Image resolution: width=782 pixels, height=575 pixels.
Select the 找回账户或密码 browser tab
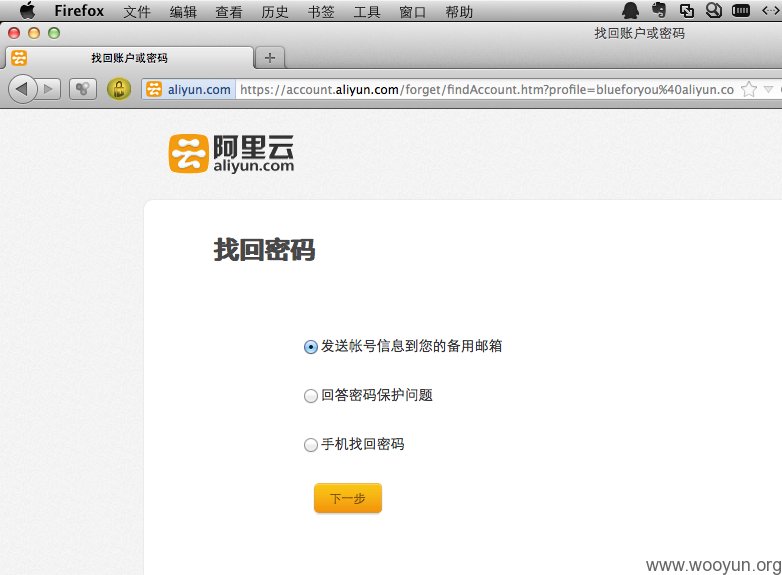[130, 58]
